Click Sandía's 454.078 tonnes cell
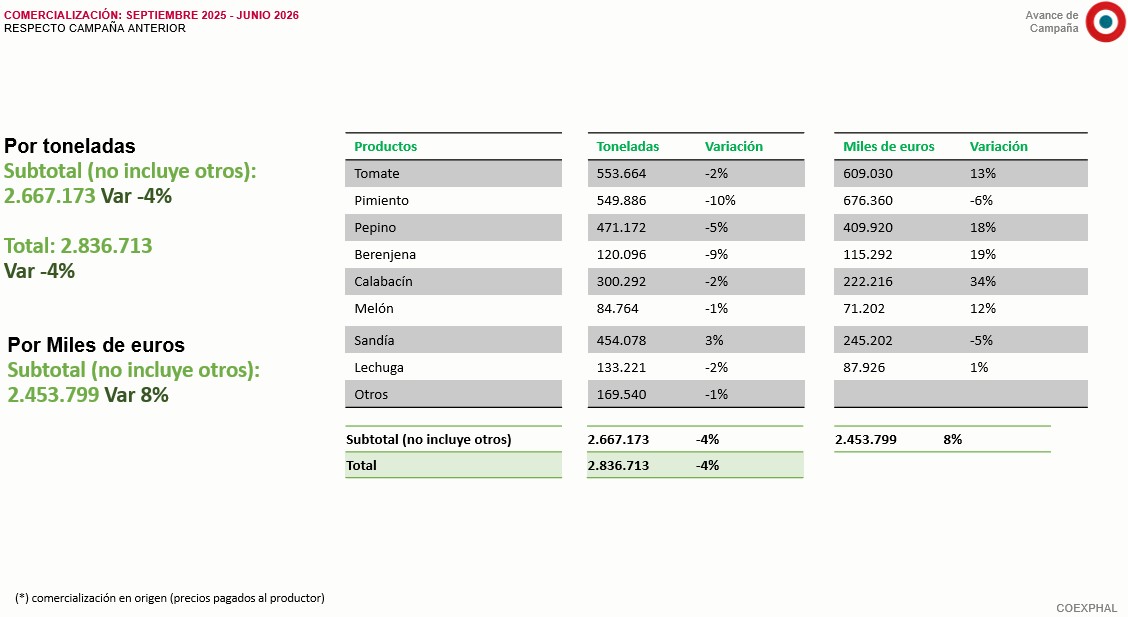This screenshot has height=617, width=1128. (x=621, y=340)
